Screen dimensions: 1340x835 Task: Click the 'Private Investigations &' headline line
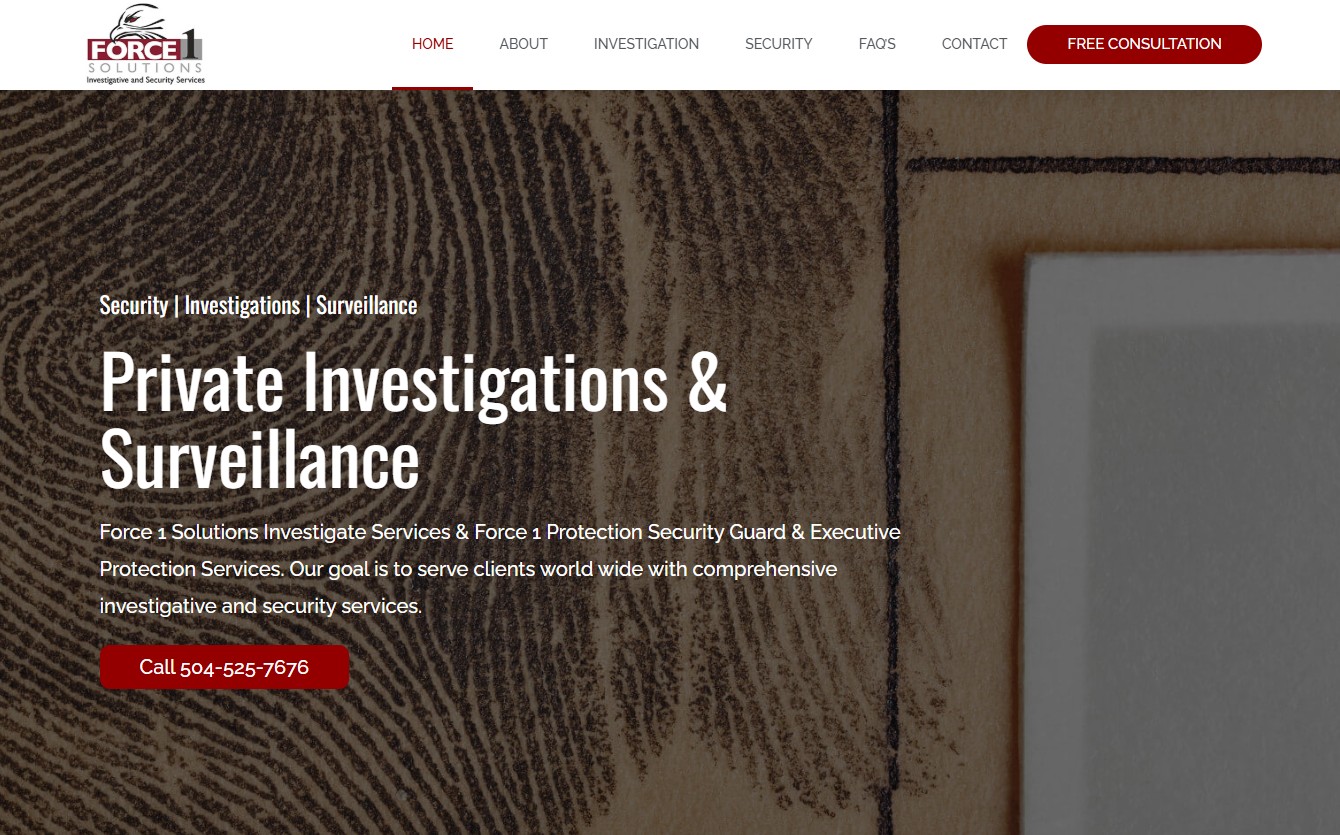(414, 382)
